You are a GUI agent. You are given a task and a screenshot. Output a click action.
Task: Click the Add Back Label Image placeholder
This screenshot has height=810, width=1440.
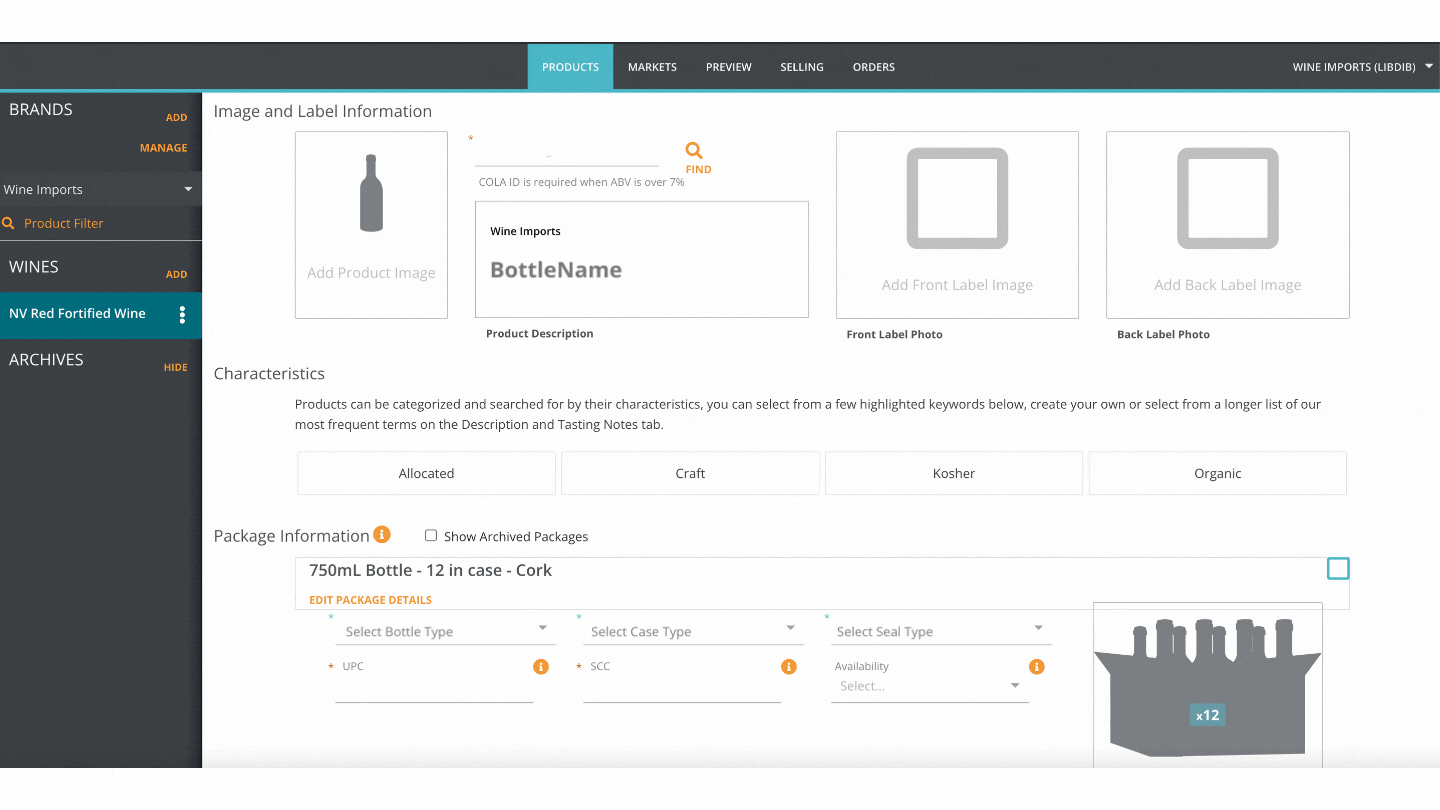pyautogui.click(x=1227, y=224)
